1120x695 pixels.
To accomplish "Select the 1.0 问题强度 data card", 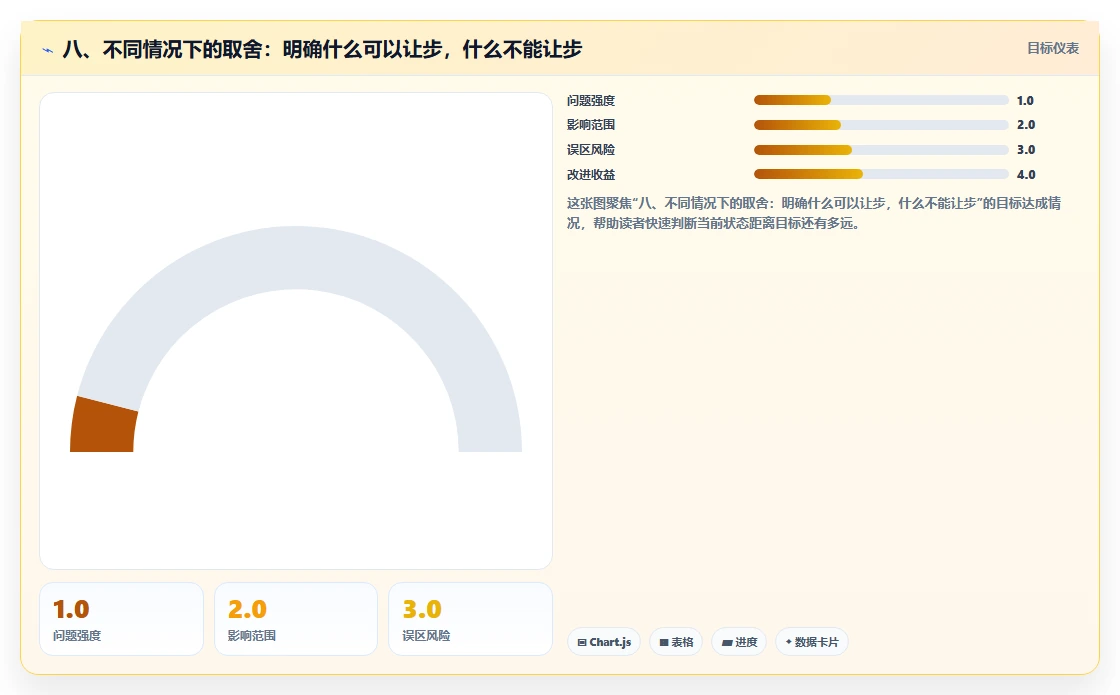I will pos(121,619).
